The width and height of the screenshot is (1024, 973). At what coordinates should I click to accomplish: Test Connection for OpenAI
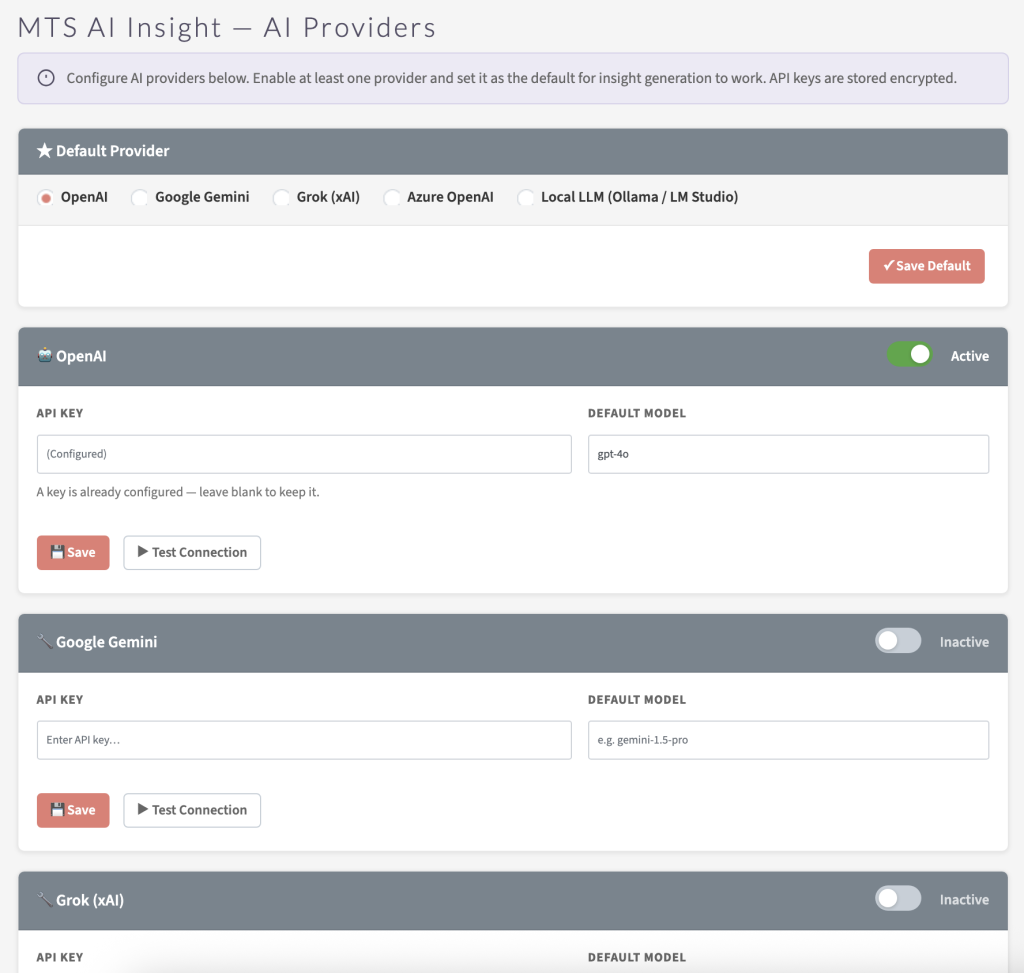(192, 553)
